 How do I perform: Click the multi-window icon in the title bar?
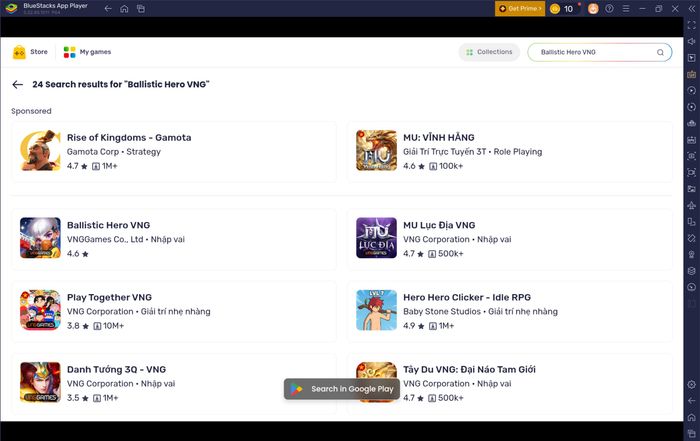[141, 8]
